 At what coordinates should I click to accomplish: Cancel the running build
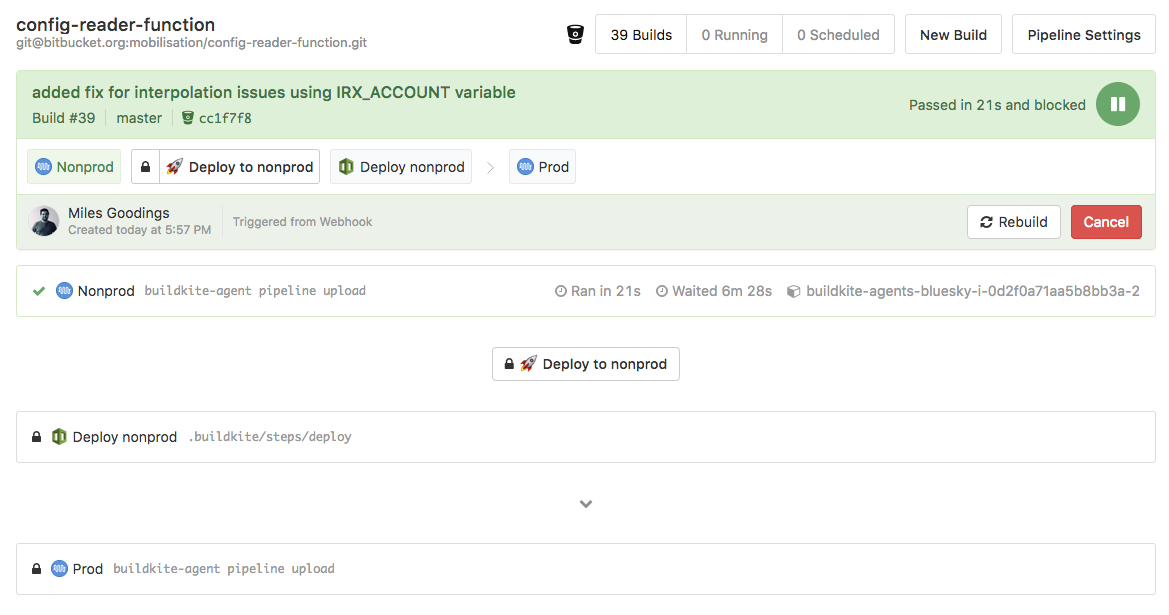point(1106,221)
